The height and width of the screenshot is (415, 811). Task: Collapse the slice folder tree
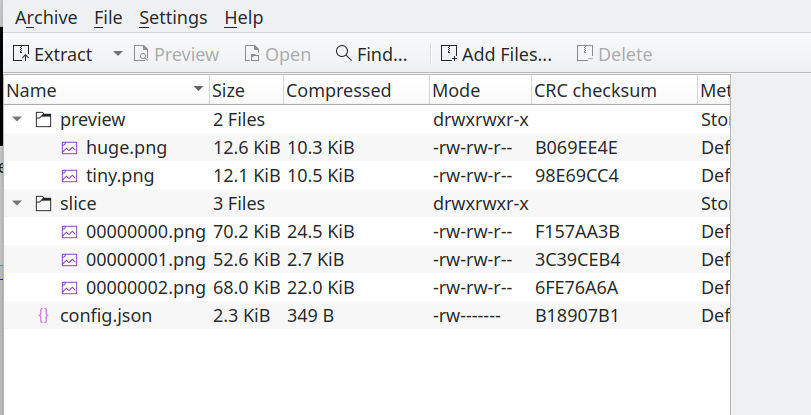pos(18,204)
